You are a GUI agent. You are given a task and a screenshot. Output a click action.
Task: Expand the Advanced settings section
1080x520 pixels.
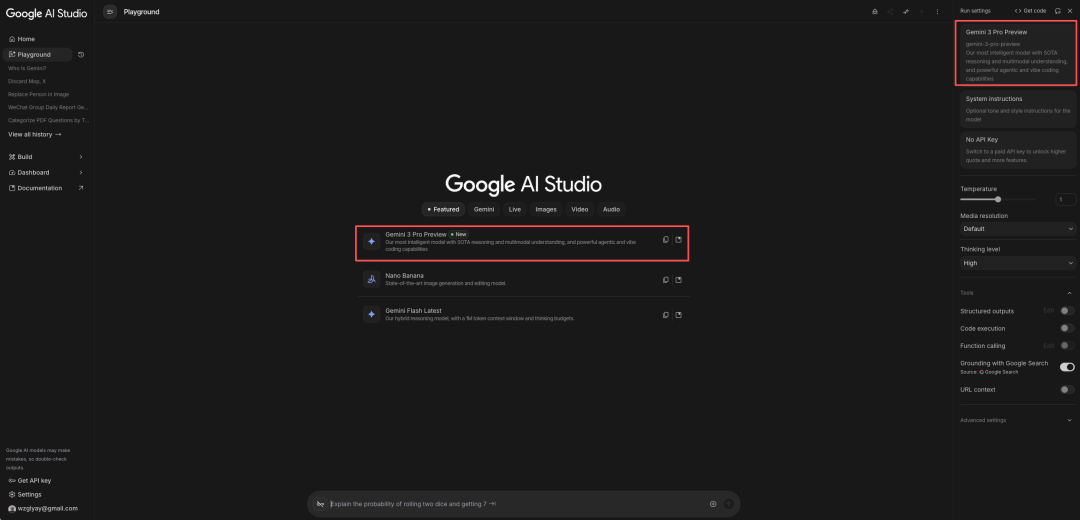(x=1017, y=420)
